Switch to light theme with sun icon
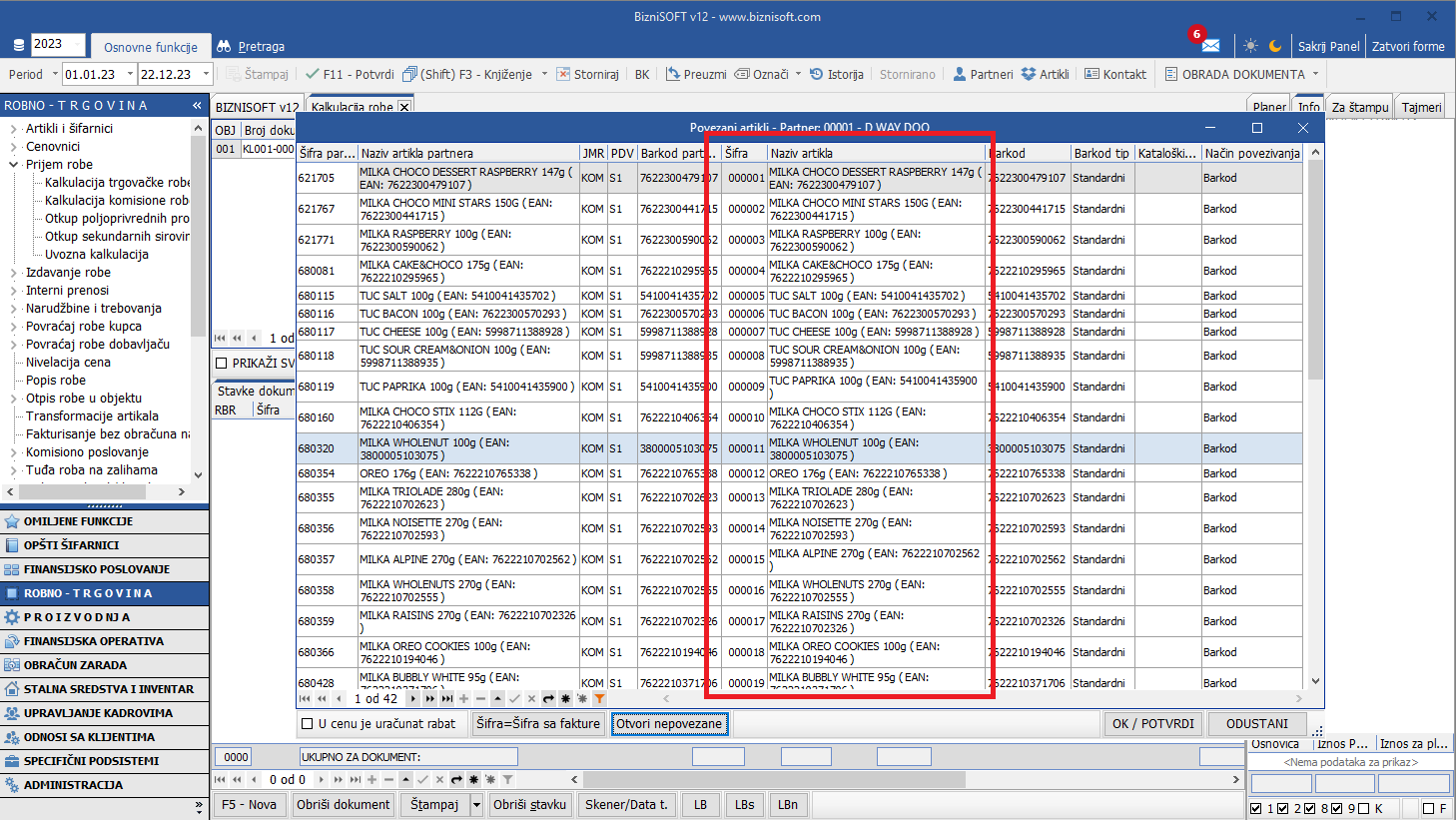 coord(1250,46)
